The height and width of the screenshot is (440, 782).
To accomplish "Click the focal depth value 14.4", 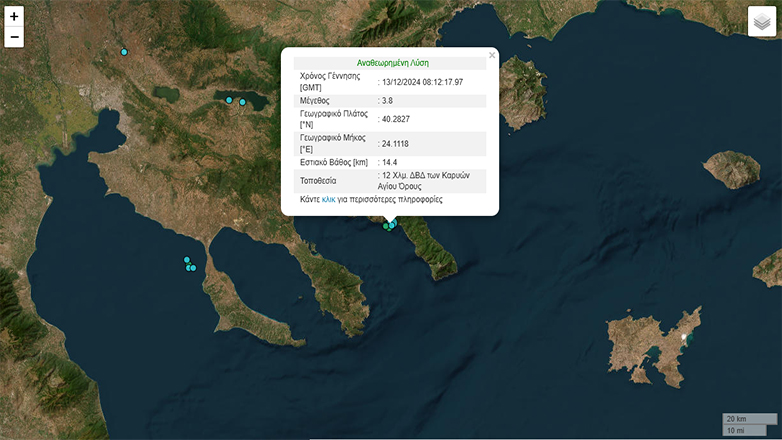I will [x=391, y=162].
